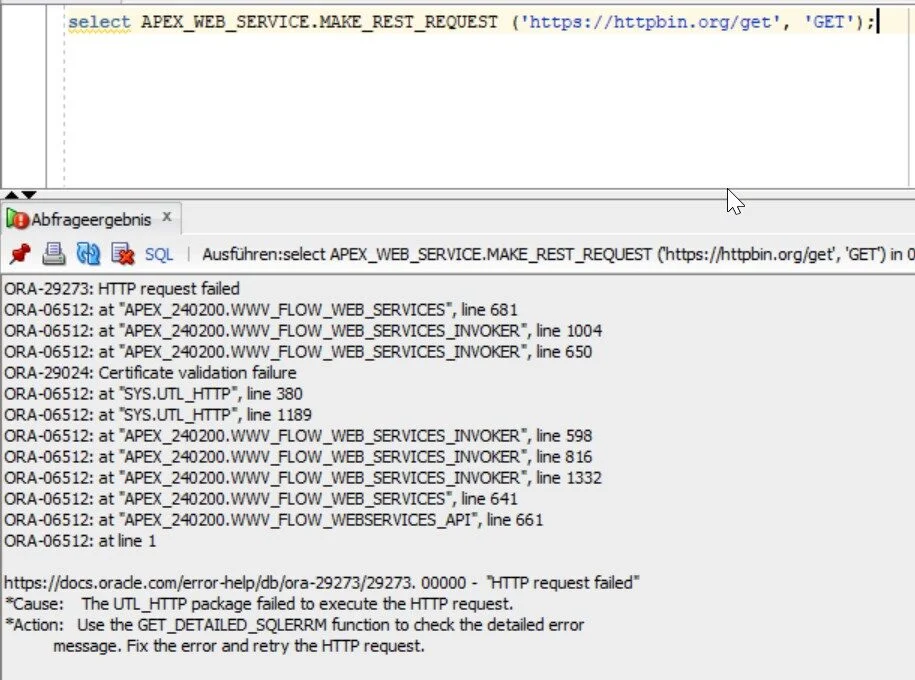Click the 'https://httpbin.org/get' string in the editor

coord(650,22)
